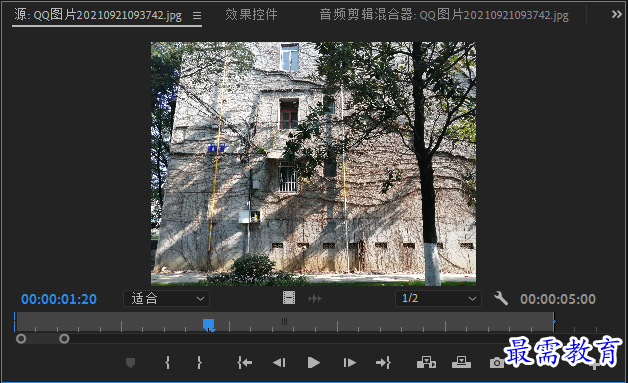Select the 源: QQ图片20210921093742.jpg tab
Image resolution: width=628 pixels, height=383 pixels.
pos(98,15)
